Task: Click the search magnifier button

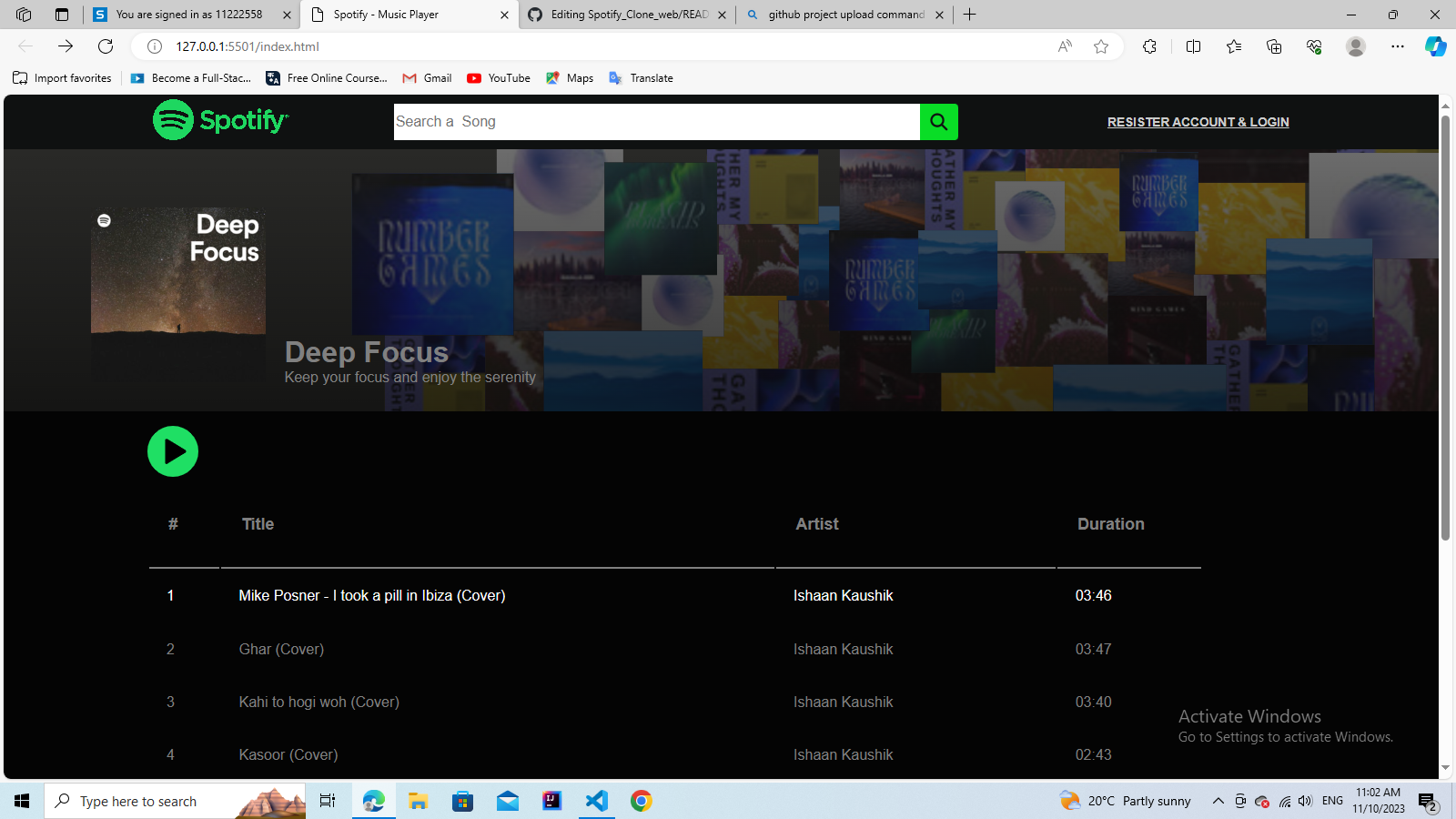Action: click(x=938, y=121)
